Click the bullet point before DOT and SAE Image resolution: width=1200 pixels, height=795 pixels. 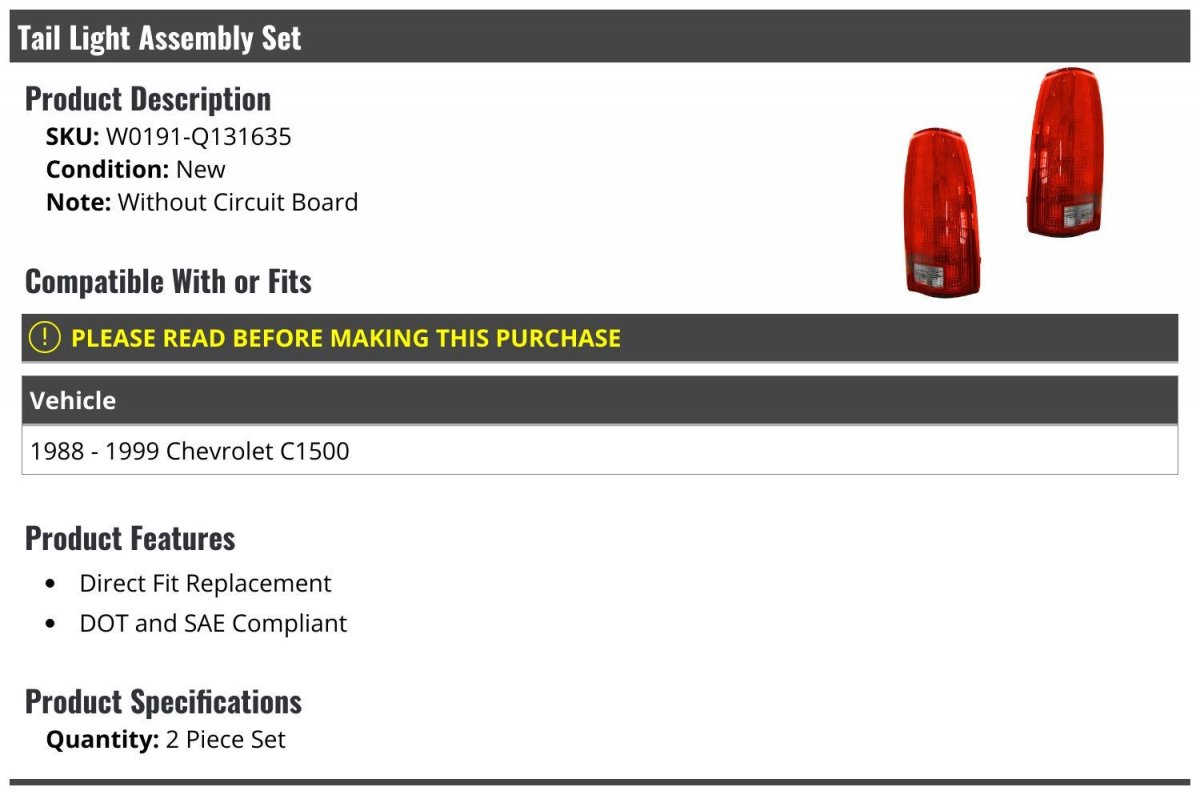[51, 624]
